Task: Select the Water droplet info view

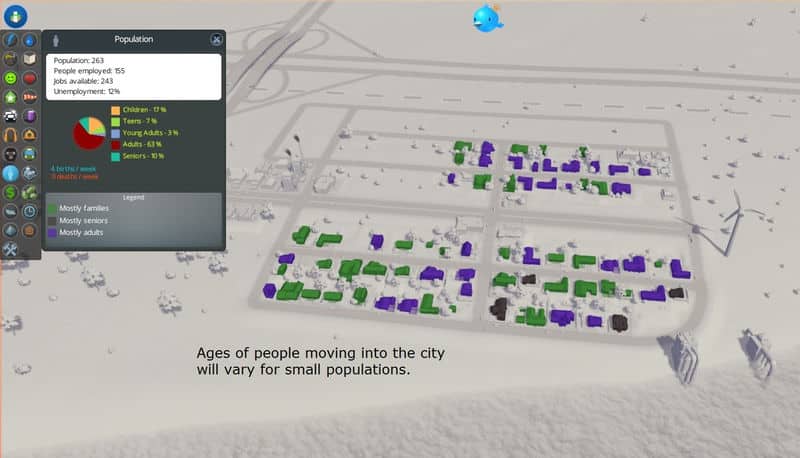Action: [29, 40]
